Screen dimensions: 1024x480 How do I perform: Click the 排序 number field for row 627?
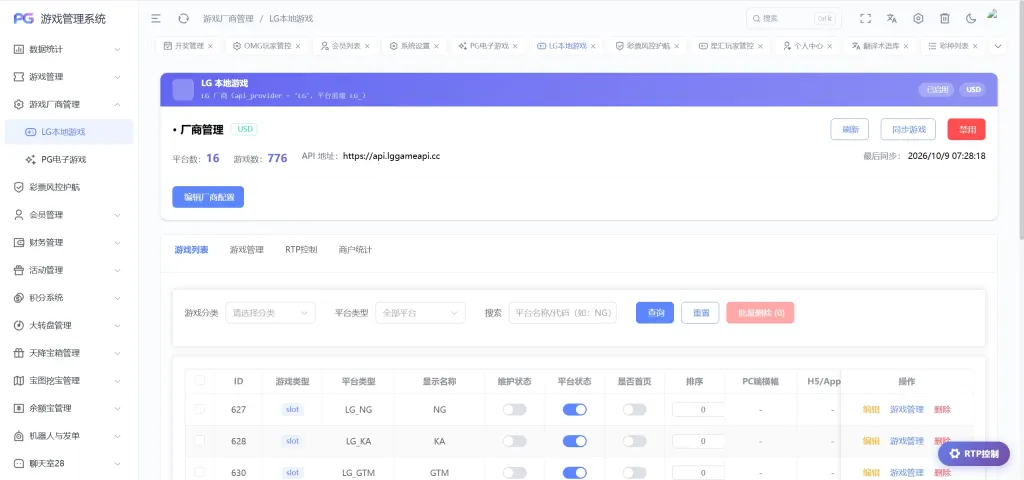pos(698,409)
